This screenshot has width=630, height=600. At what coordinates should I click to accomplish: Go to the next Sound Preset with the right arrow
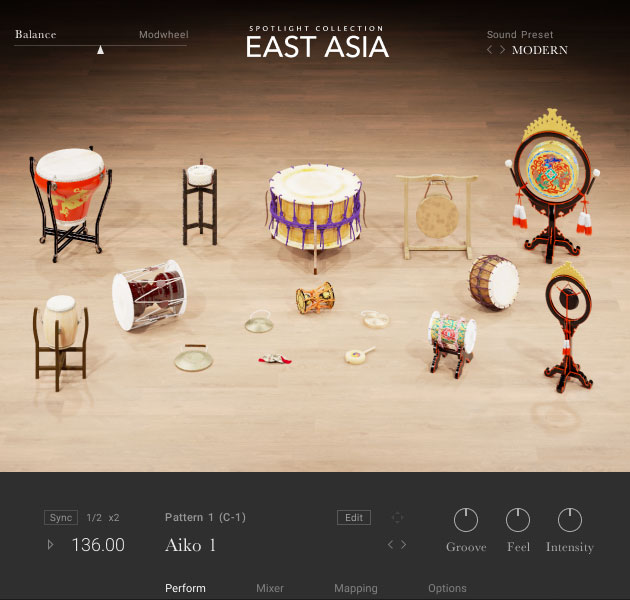pyautogui.click(x=502, y=50)
